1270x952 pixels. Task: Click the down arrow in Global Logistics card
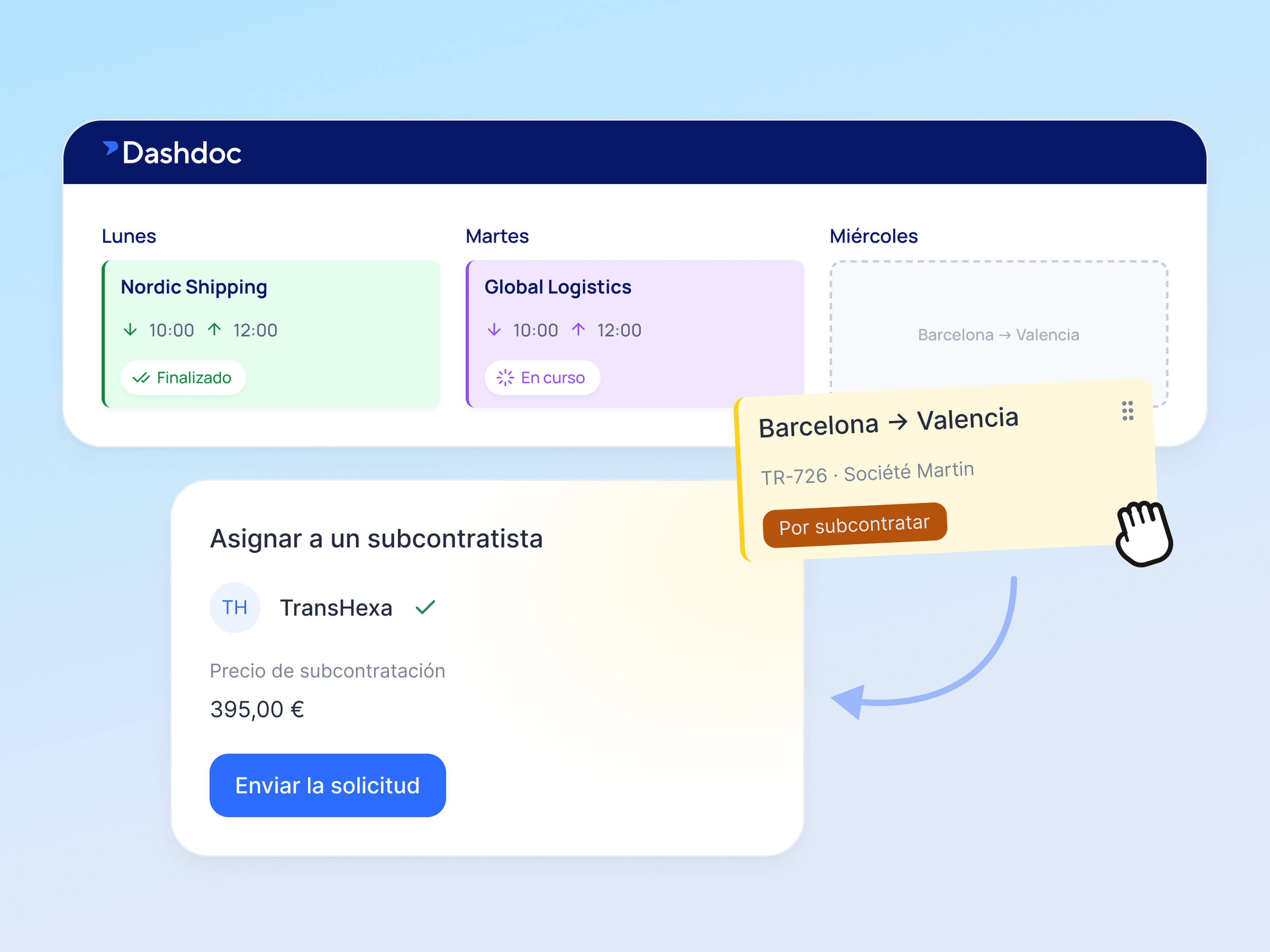coord(494,329)
